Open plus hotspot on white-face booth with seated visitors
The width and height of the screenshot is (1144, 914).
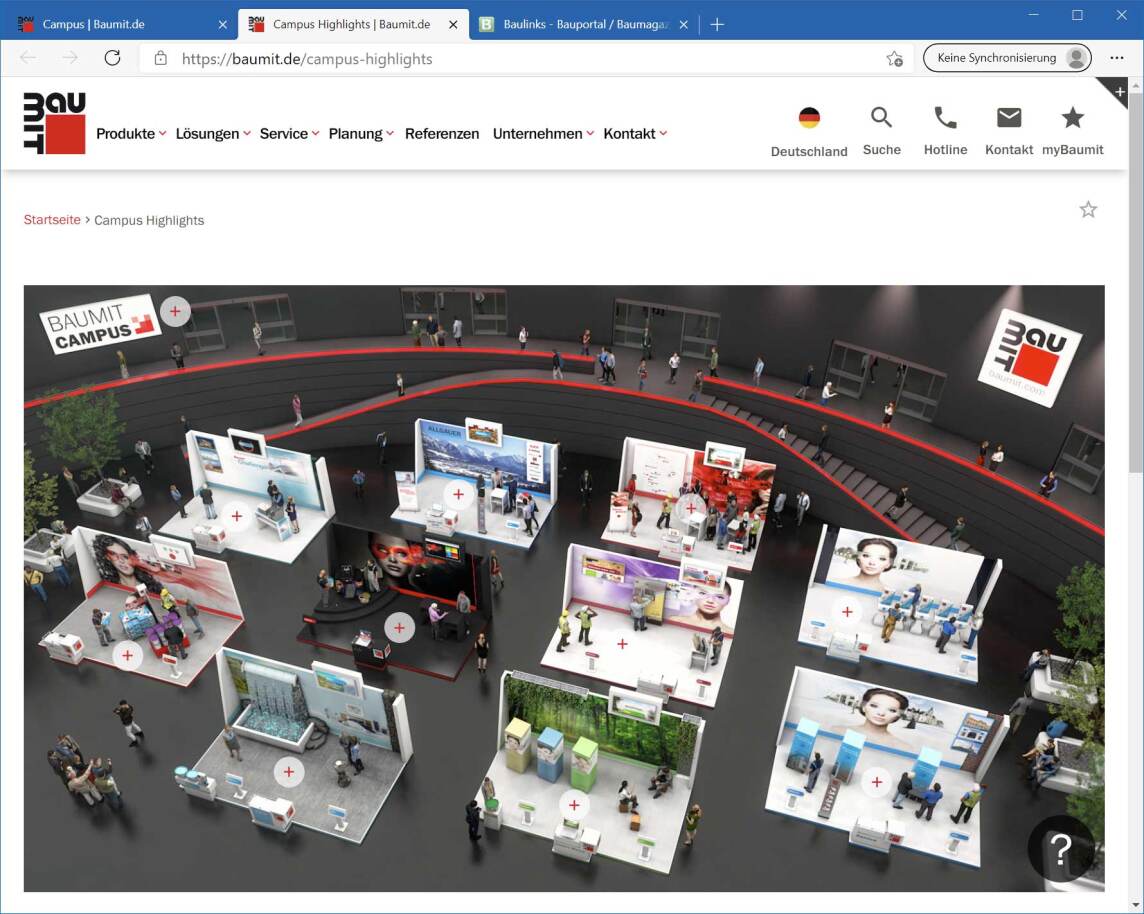coord(847,611)
